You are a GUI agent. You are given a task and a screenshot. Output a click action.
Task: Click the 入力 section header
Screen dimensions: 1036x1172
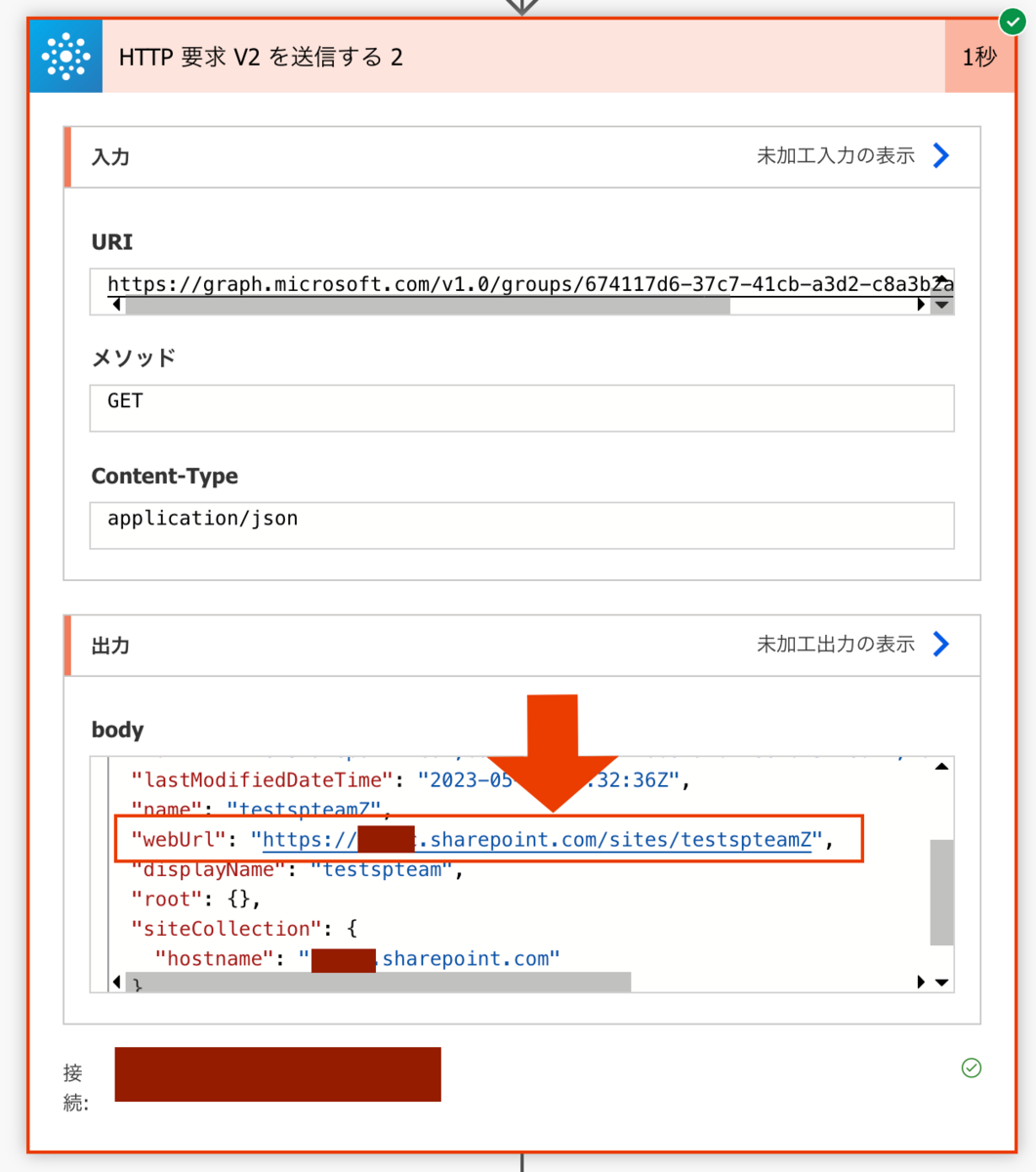(521, 156)
